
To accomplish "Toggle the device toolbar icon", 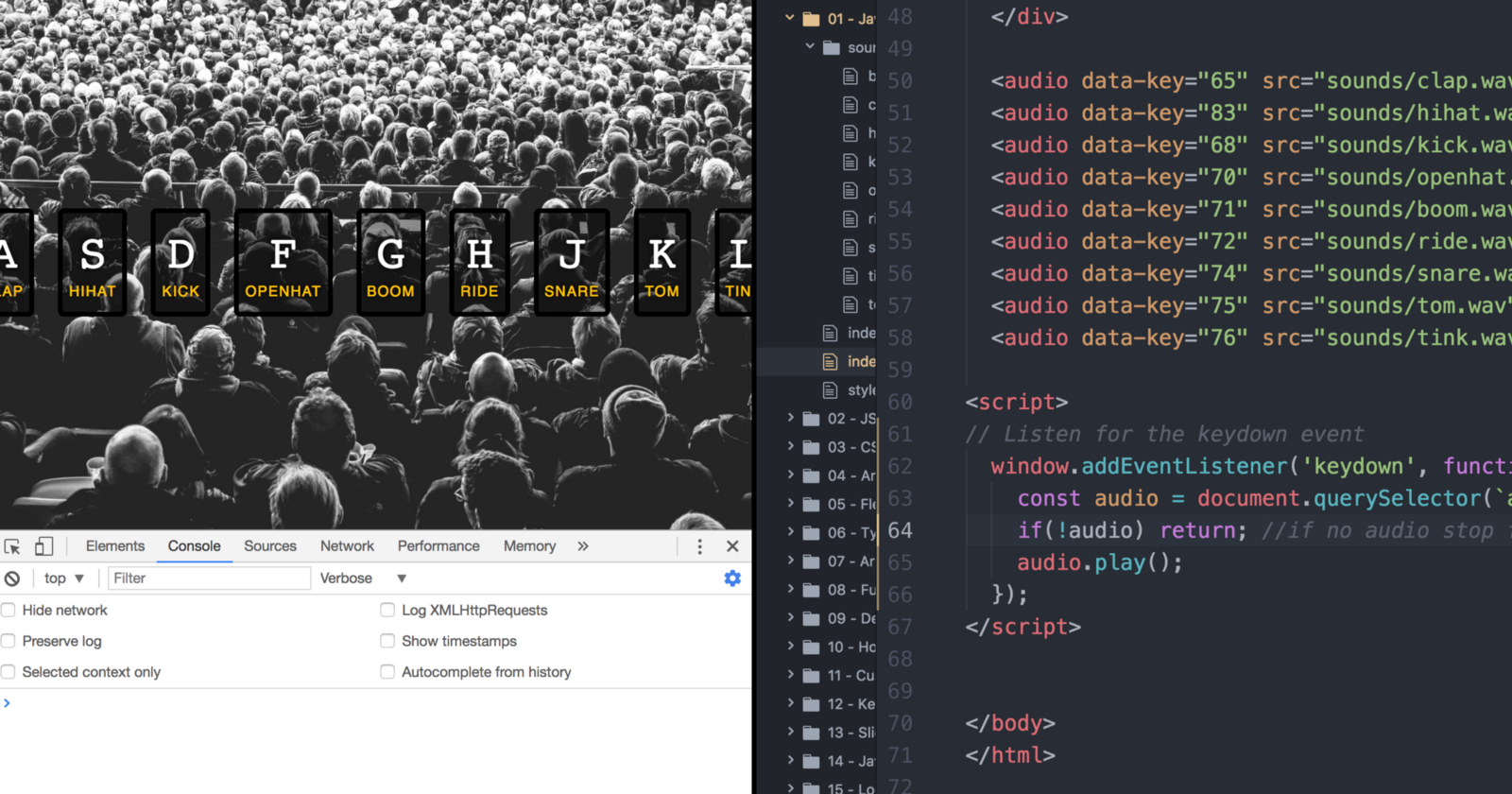I will [44, 546].
